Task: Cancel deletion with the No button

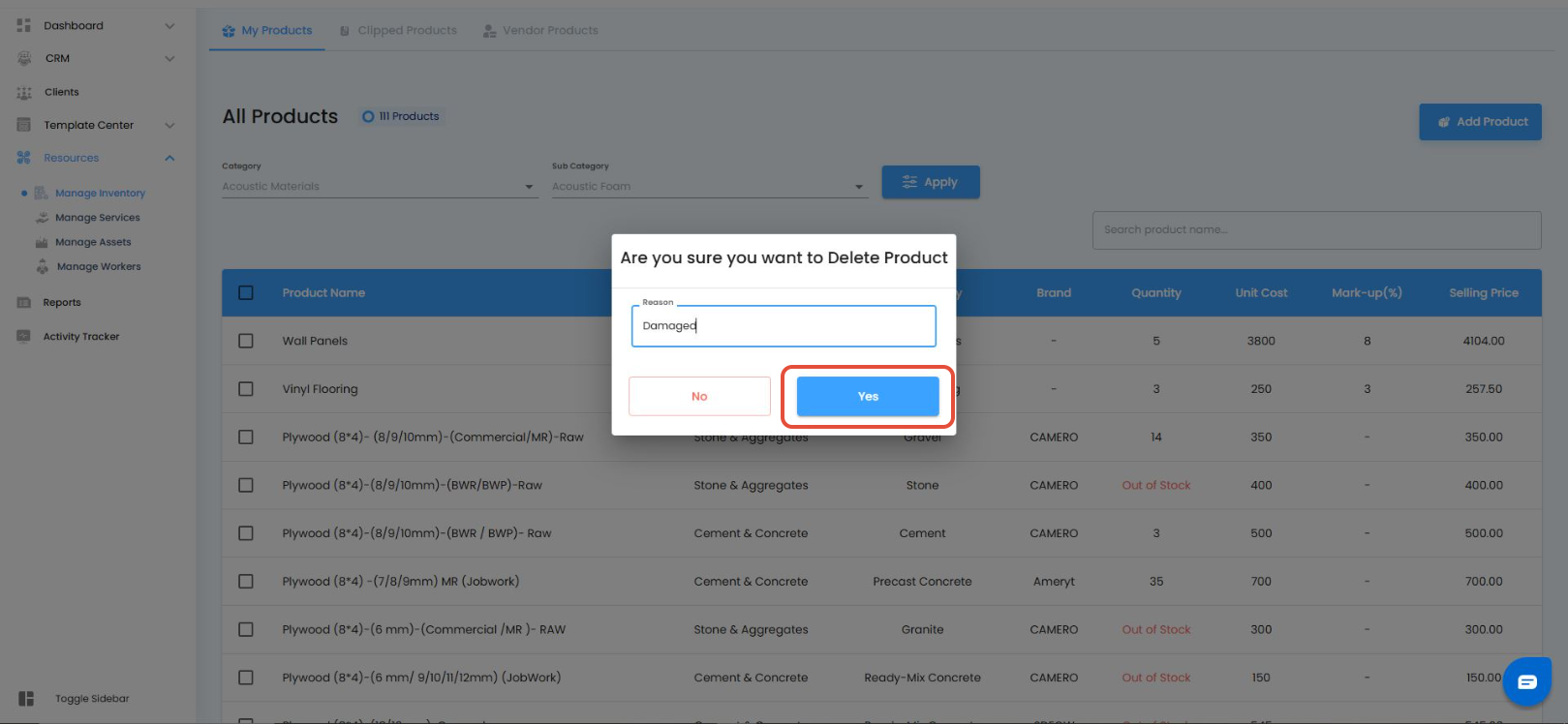Action: [699, 397]
